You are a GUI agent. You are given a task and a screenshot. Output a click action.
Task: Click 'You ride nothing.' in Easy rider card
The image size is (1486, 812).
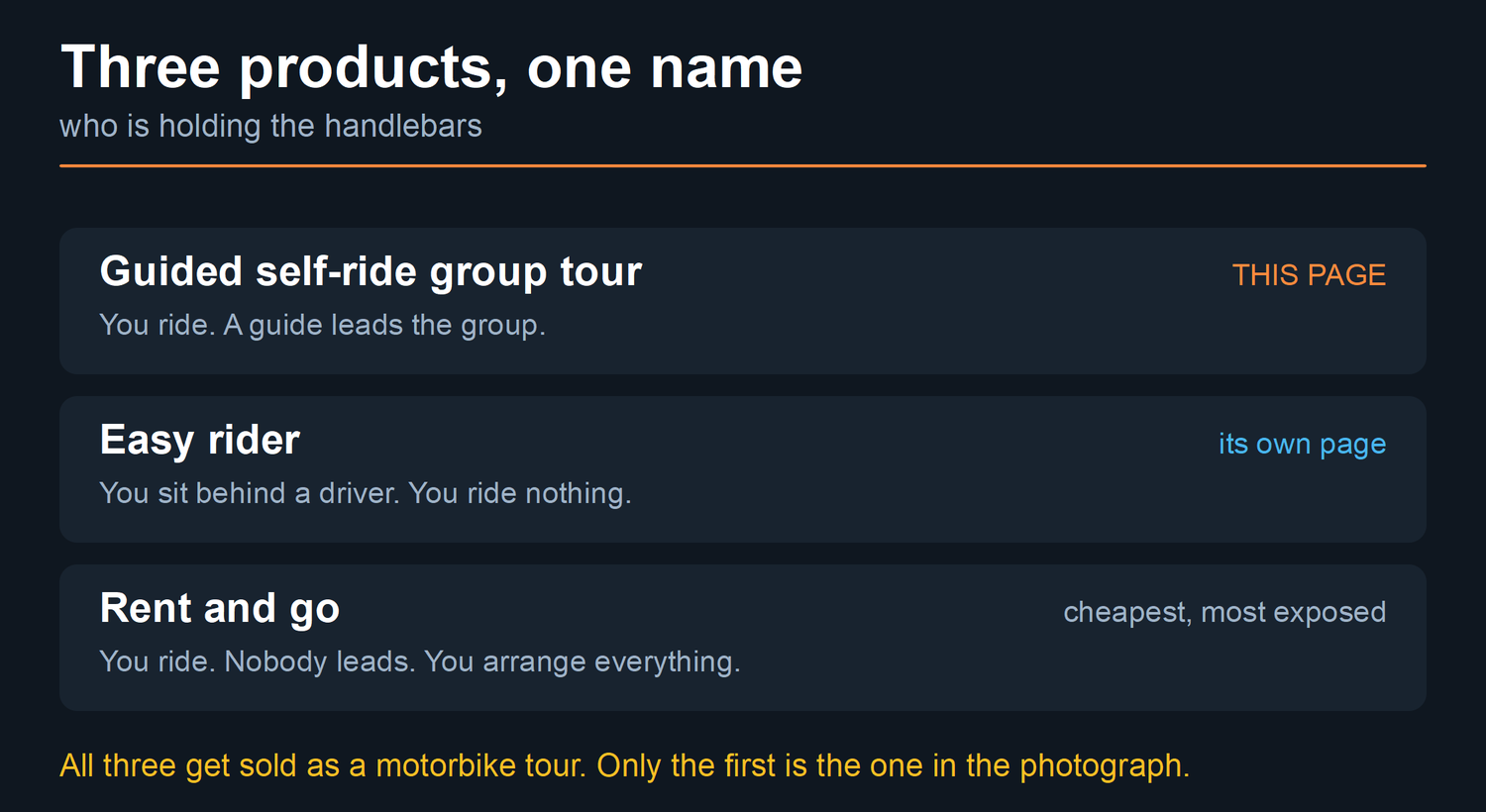[520, 493]
